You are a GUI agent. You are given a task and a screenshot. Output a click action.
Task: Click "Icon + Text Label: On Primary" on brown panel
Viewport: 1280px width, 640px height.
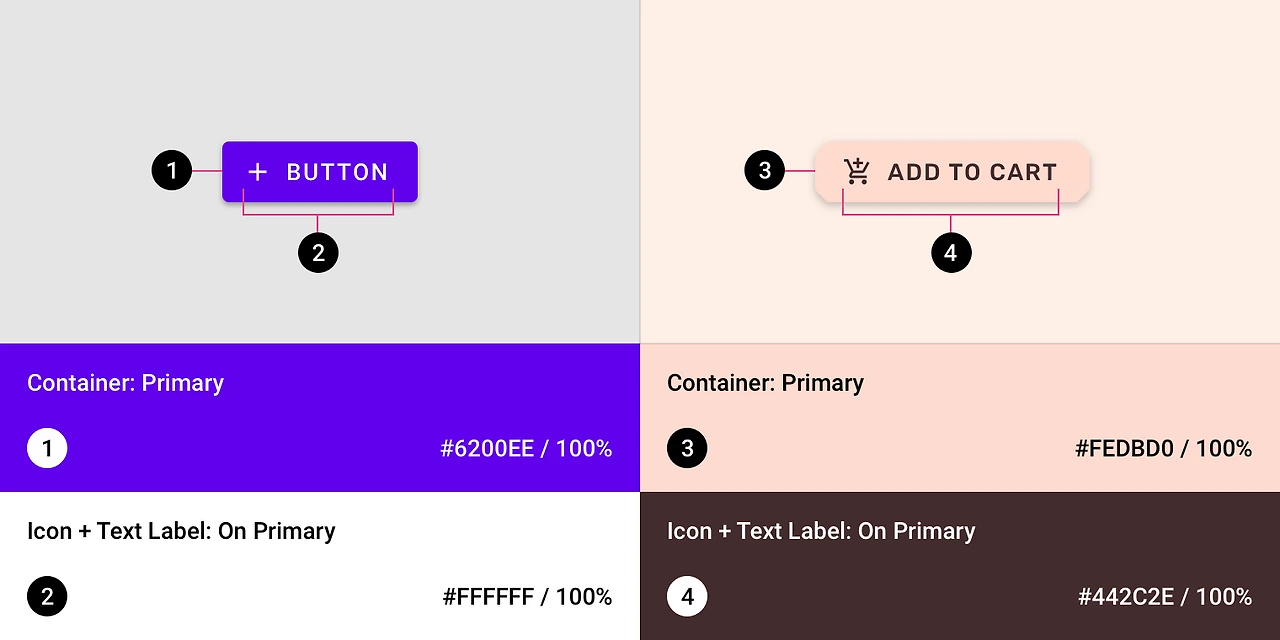821,531
